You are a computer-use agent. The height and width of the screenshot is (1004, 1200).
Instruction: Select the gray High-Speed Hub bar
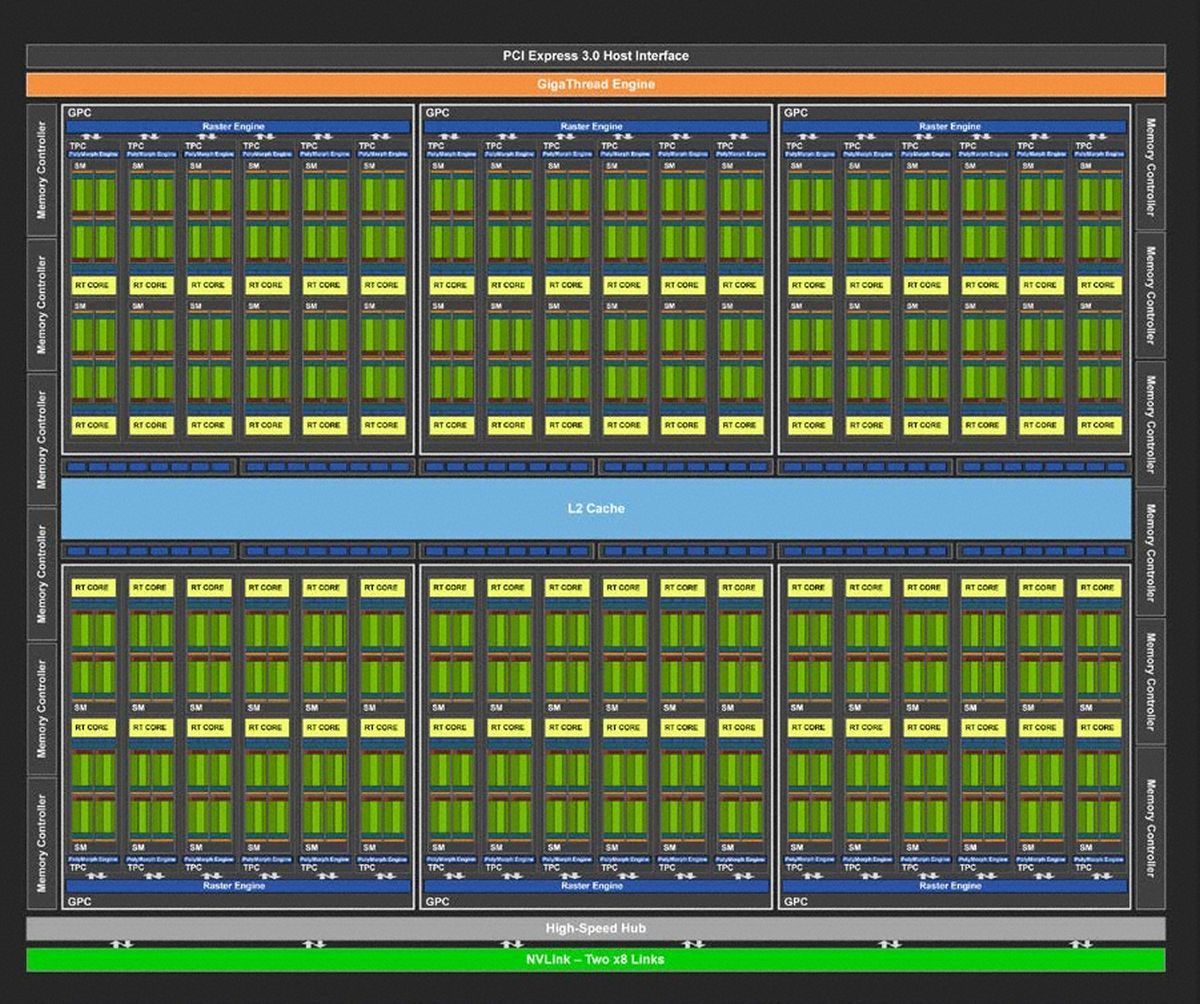[595, 928]
